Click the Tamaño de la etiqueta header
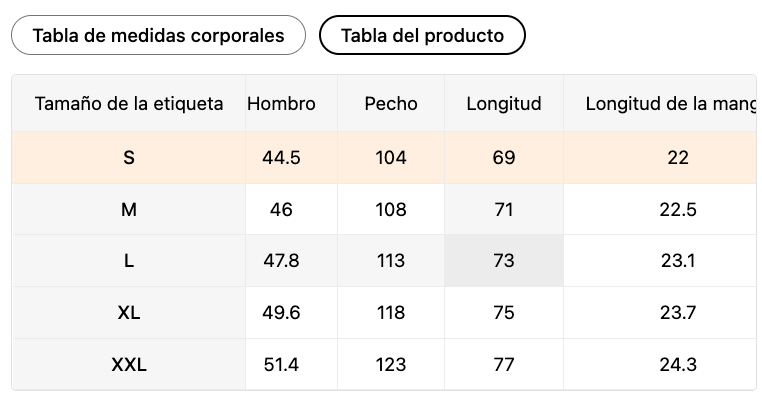This screenshot has height=410, width=762. click(129, 103)
